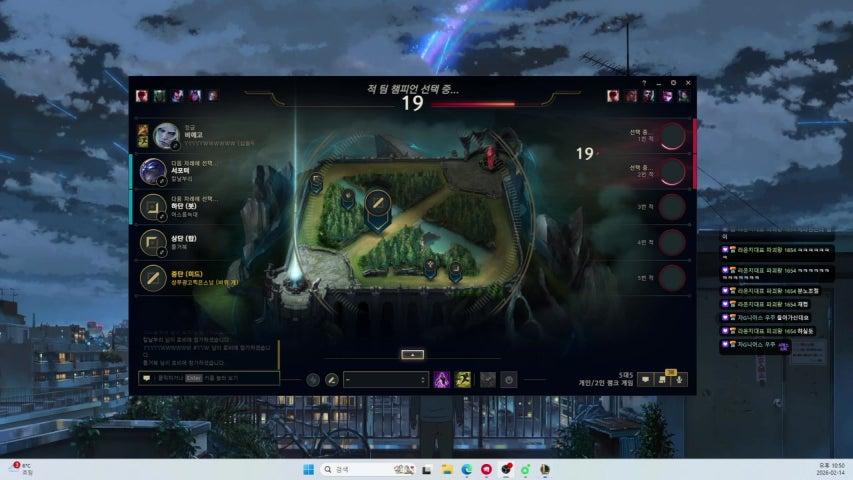The image size is (853, 480).
Task: Click the second banned champion icon, allied side
Action: click(x=159, y=96)
